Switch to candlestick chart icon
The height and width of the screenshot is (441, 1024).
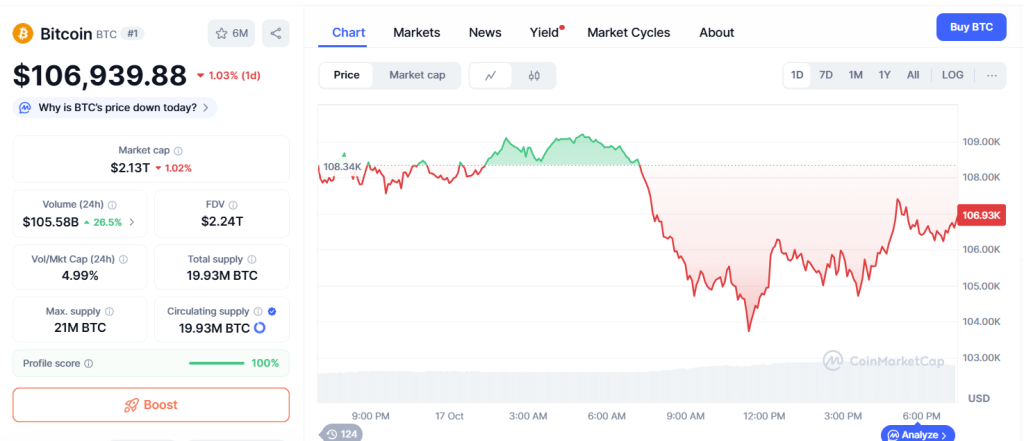(x=534, y=75)
